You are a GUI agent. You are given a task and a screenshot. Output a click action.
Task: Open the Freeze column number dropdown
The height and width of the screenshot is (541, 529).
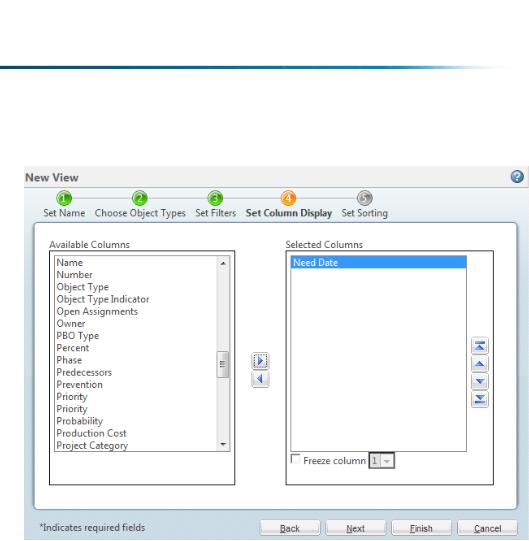click(x=382, y=461)
